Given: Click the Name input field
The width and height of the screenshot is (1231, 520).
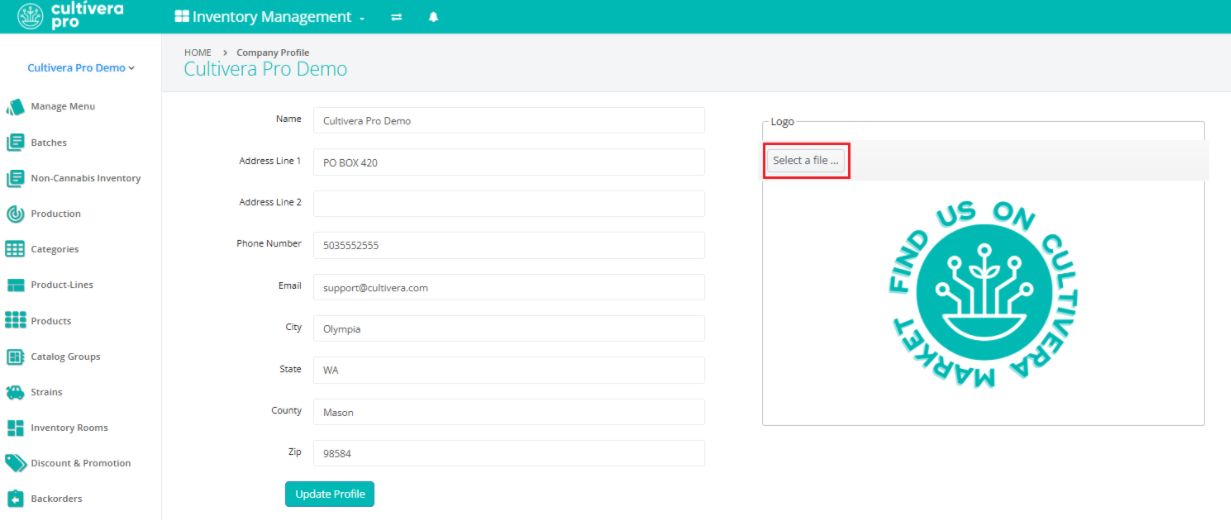Looking at the screenshot, I should tap(509, 120).
